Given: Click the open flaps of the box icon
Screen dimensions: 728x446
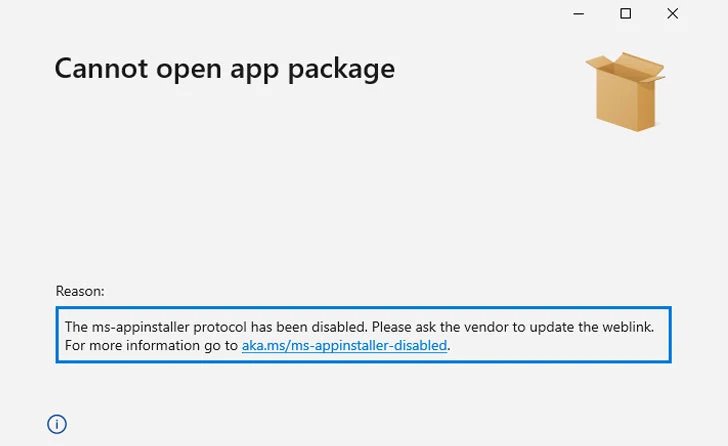Looking at the screenshot, I should click(626, 67).
